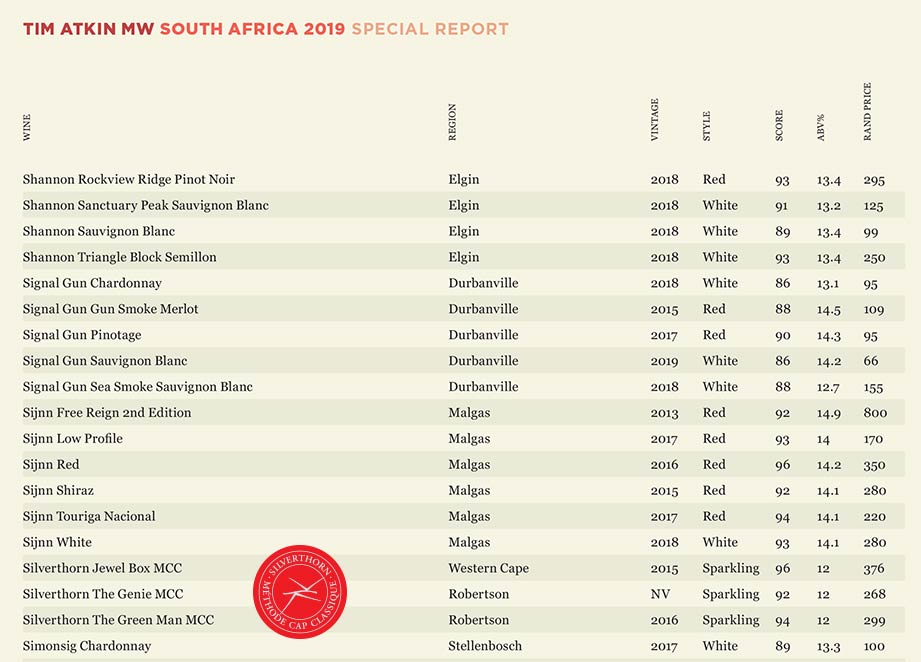The width and height of the screenshot is (921, 662).
Task: Click rand price 155 for Sea Smoke
Action: [873, 388]
